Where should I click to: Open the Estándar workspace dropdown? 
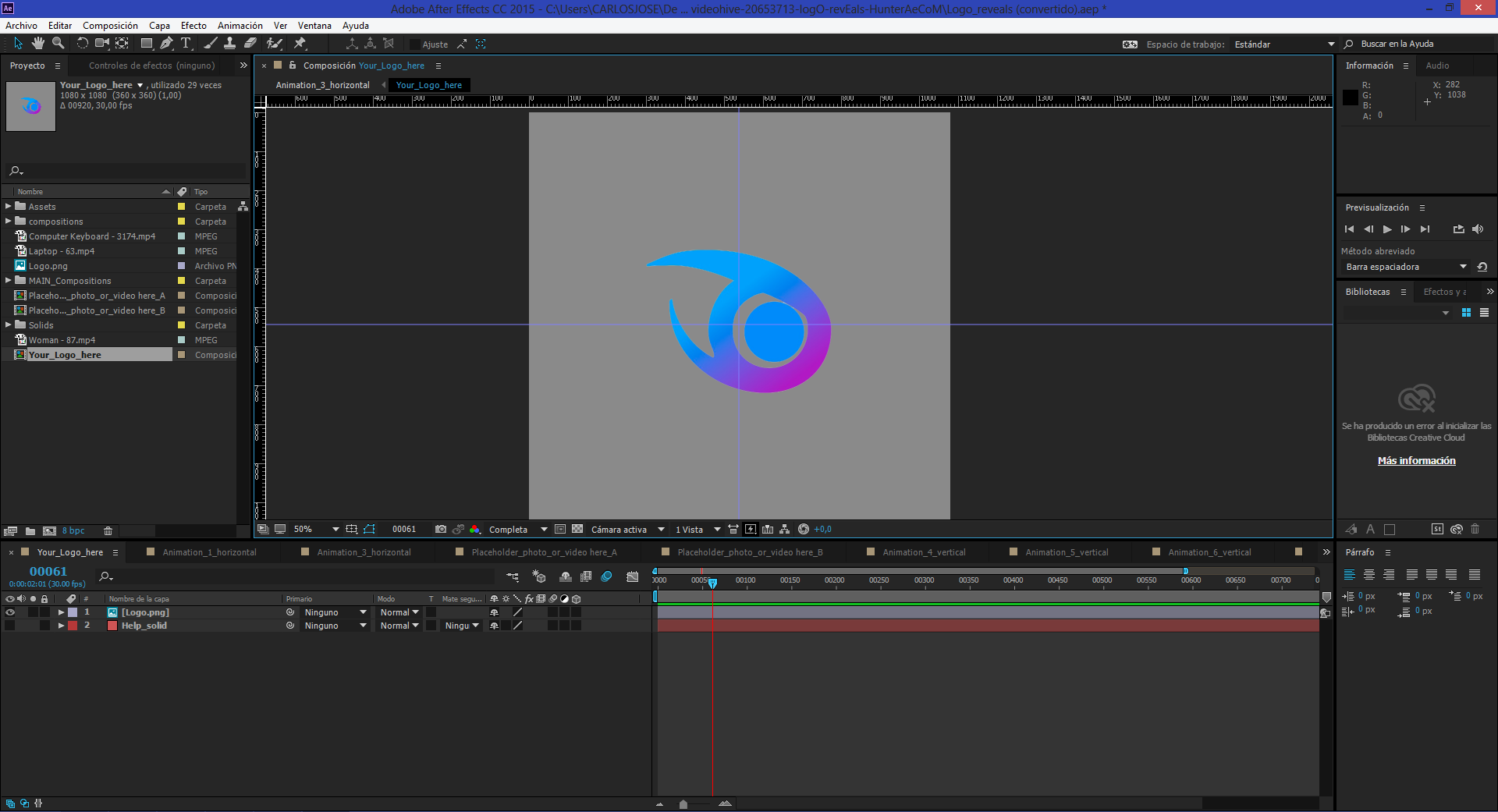click(1284, 44)
